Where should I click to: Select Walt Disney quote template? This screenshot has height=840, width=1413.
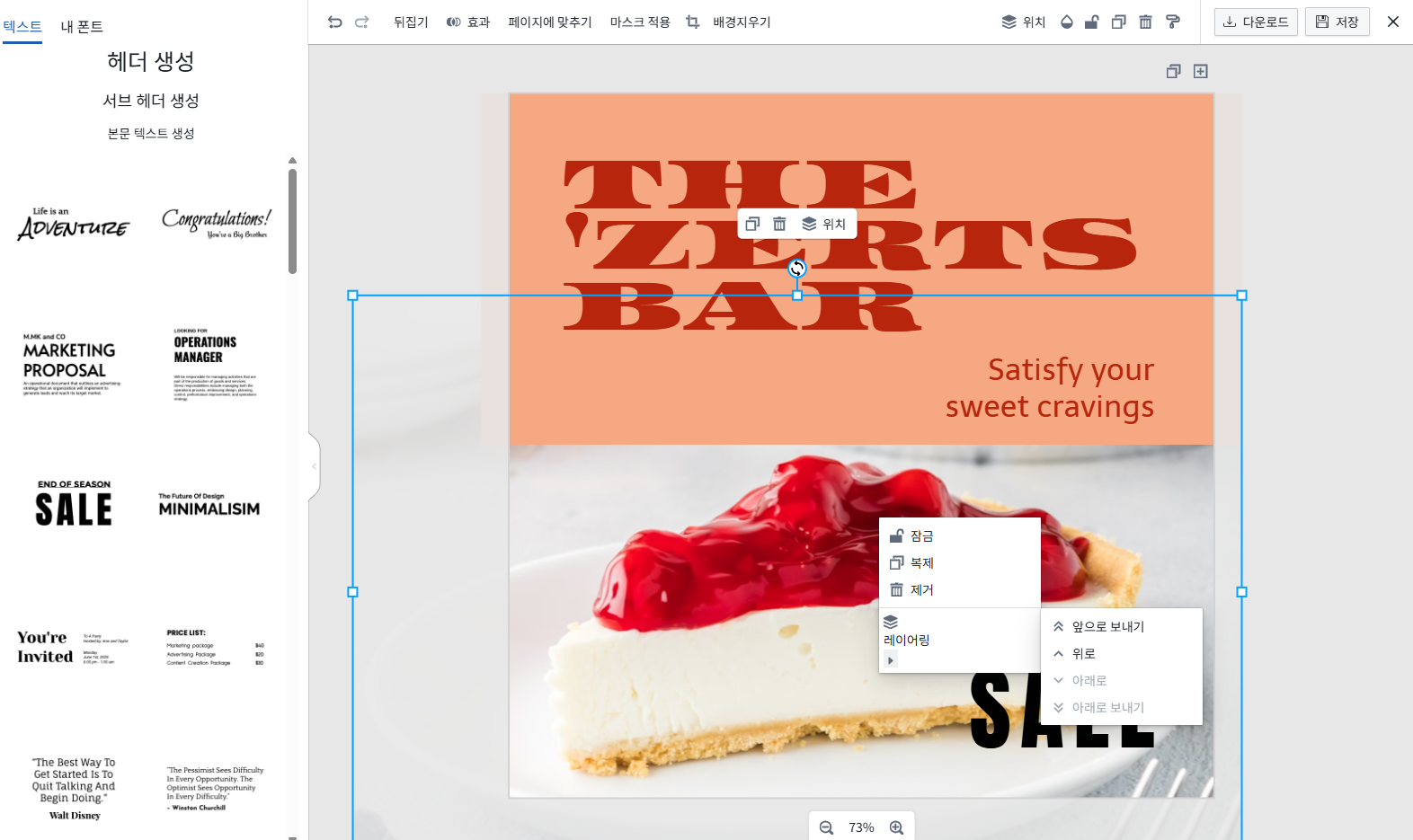click(74, 789)
